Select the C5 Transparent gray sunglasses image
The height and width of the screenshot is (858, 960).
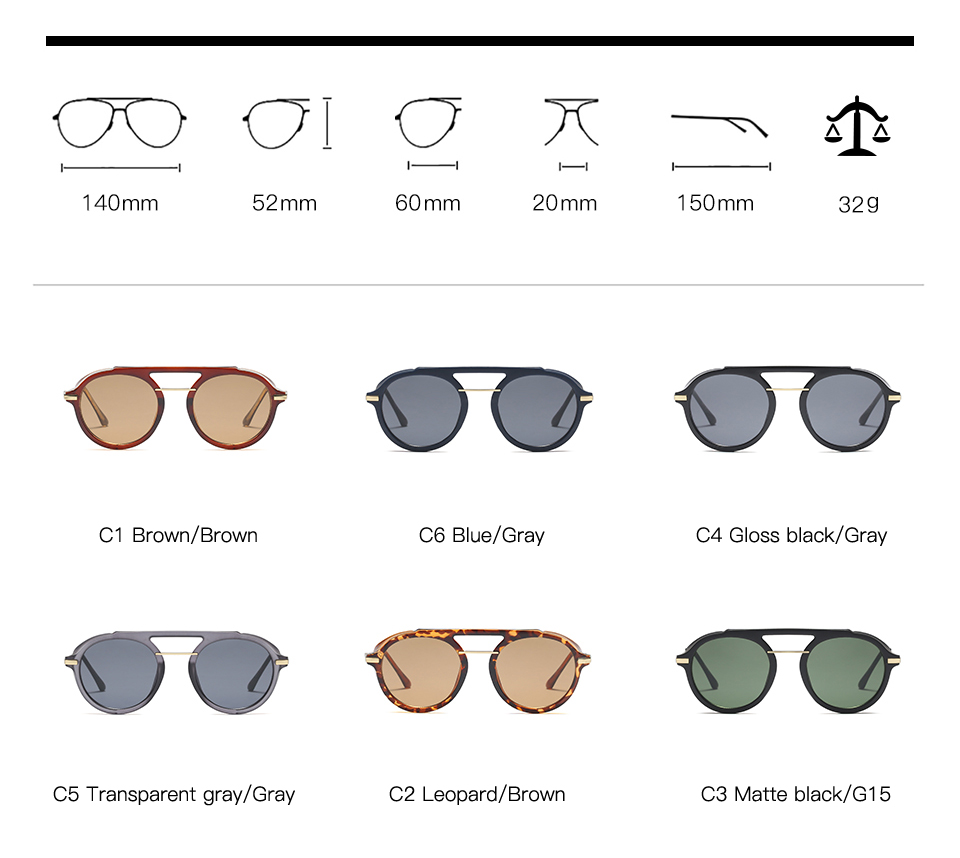click(x=176, y=672)
